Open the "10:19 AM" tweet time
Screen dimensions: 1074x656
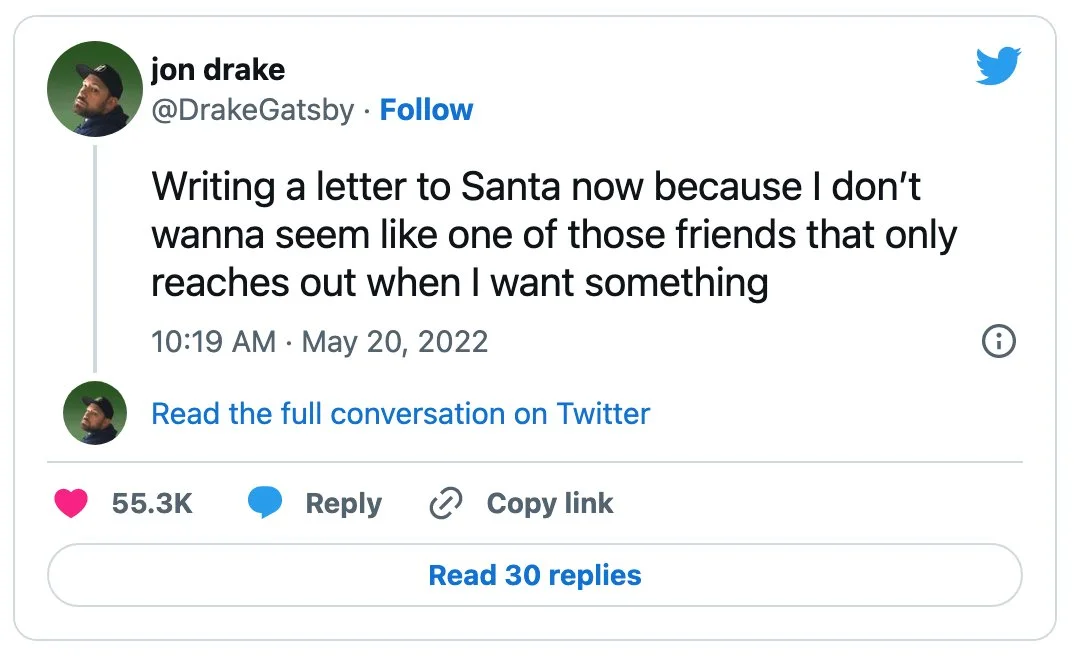(213, 342)
